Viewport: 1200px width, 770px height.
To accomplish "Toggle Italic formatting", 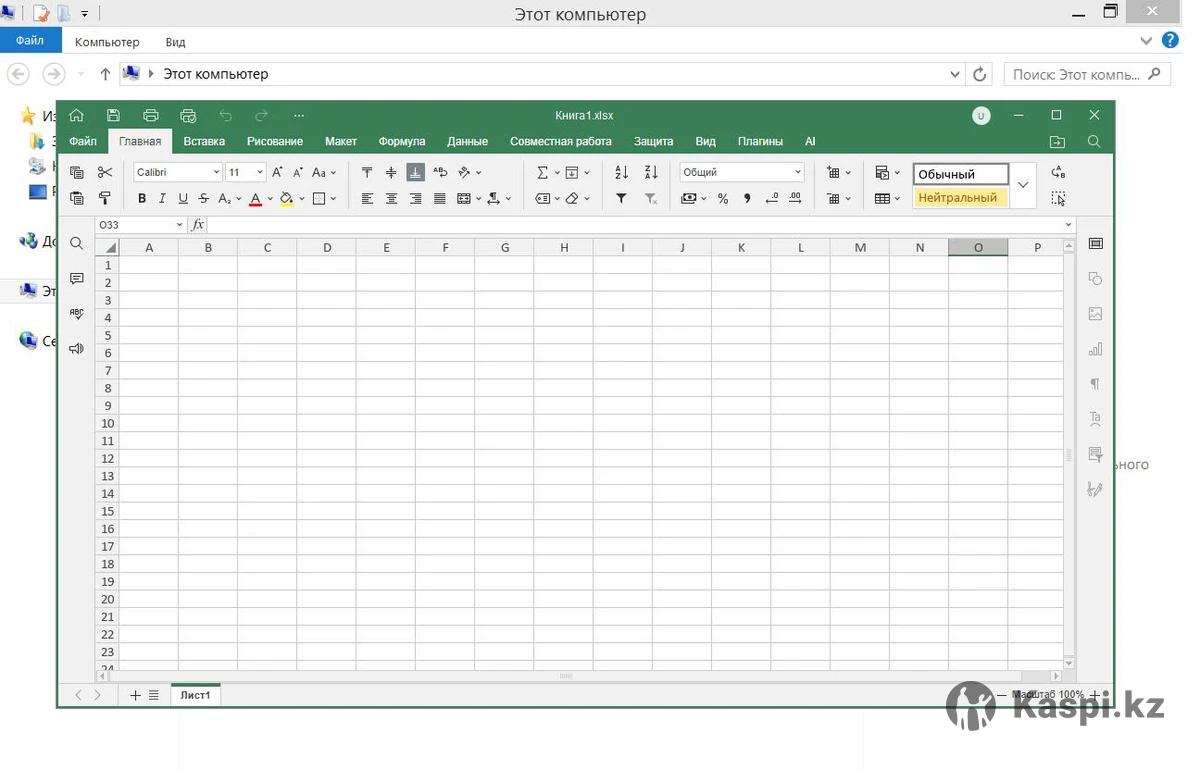I will tap(162, 198).
